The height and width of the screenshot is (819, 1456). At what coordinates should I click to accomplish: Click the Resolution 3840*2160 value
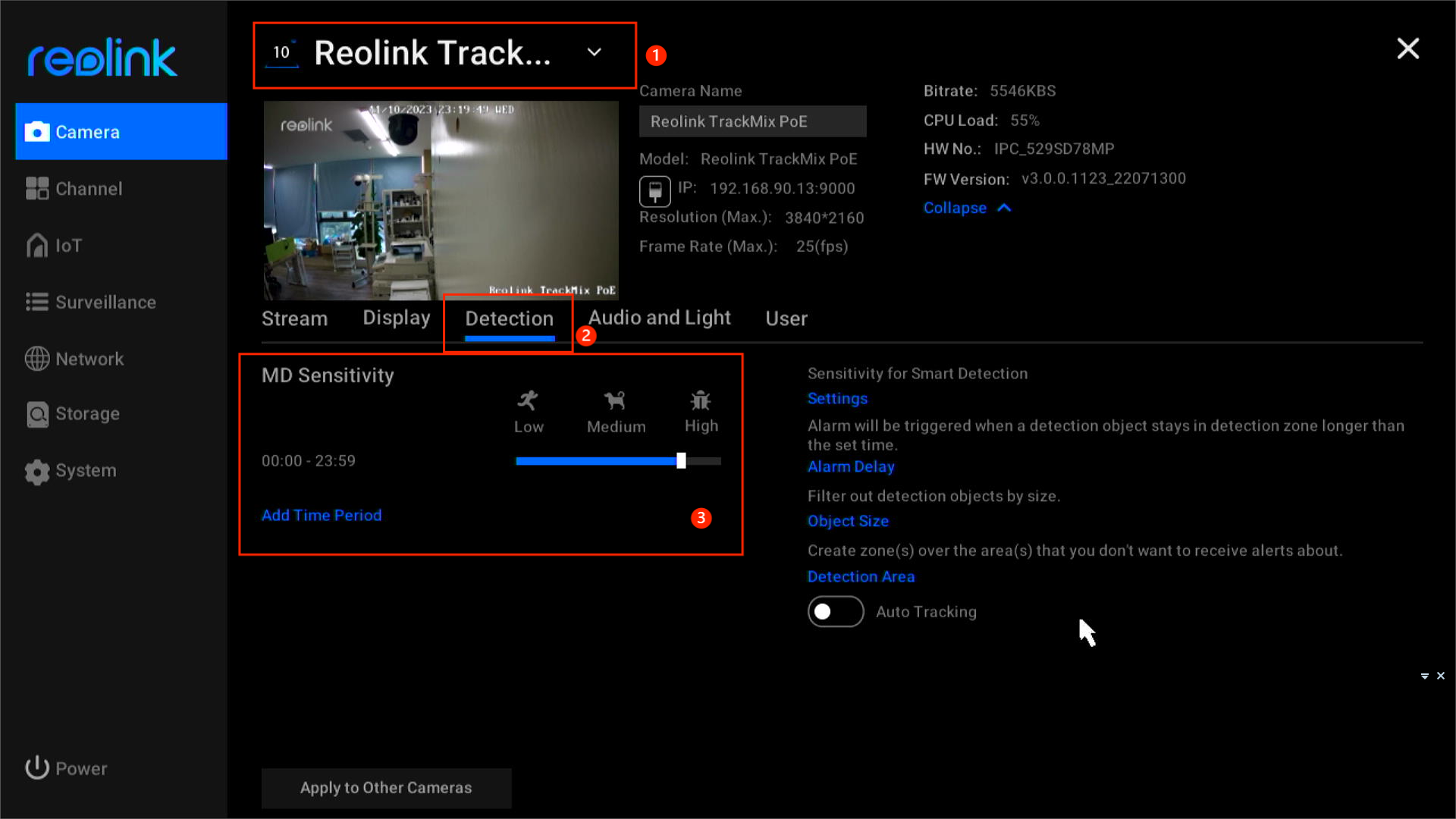click(x=824, y=218)
